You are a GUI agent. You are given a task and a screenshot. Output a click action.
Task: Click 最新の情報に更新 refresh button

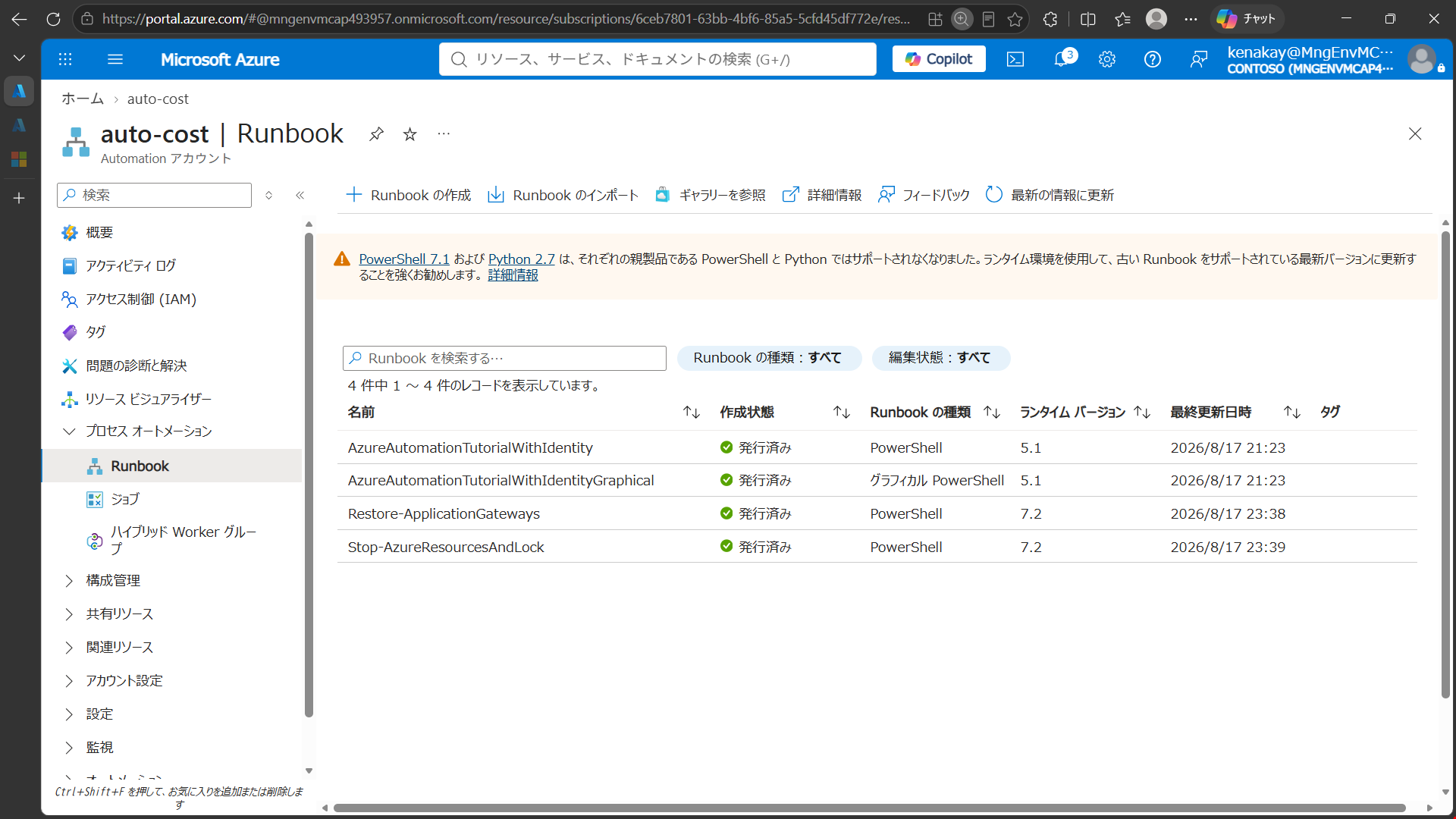tap(1050, 195)
